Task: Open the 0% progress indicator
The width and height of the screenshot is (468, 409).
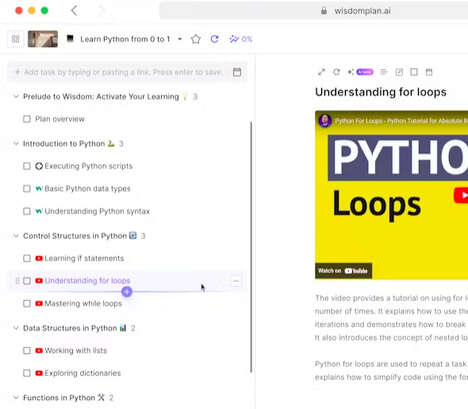Action: tap(241, 39)
